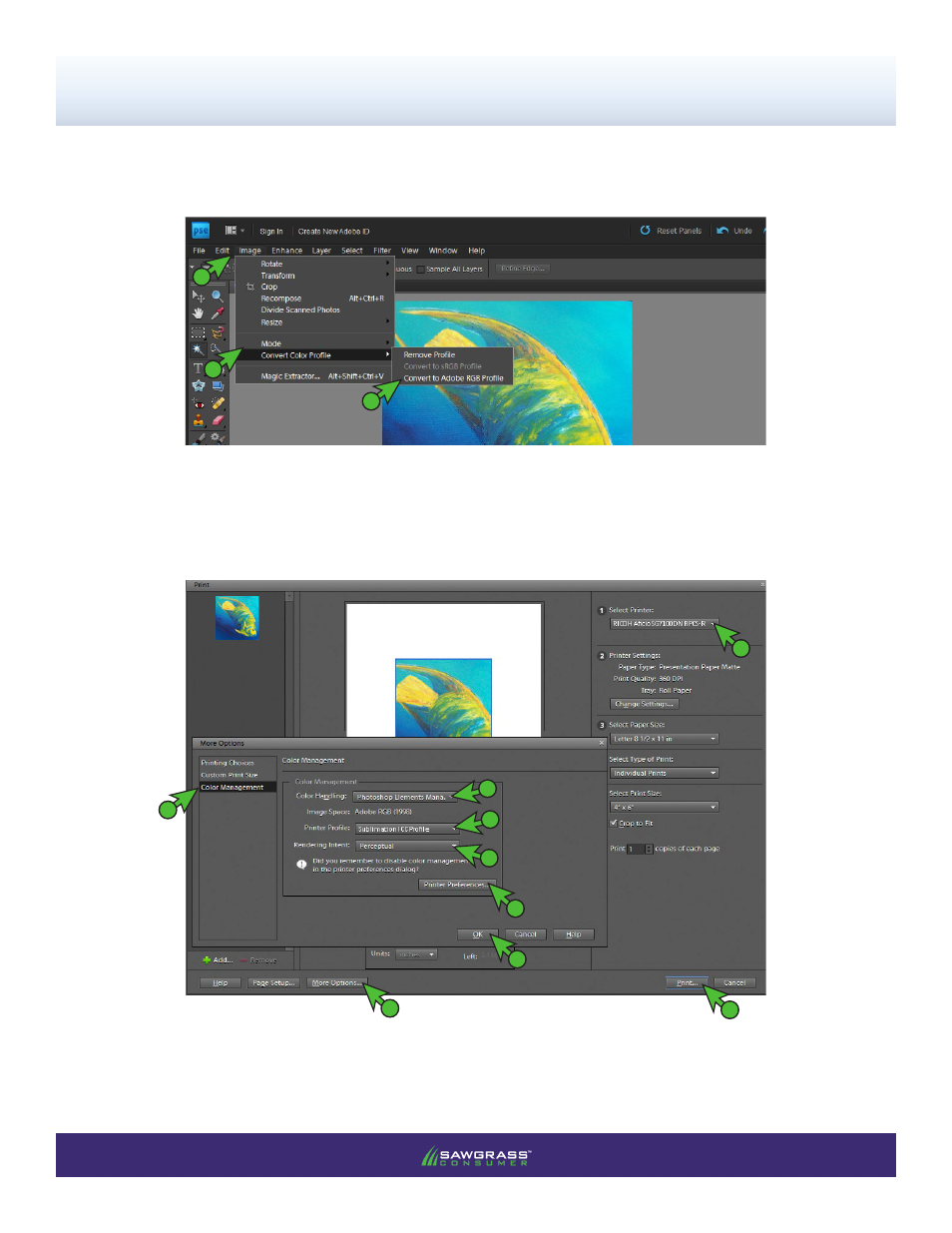Click the warning reminder icon in Color Management
The height and width of the screenshot is (1233, 952).
301,865
